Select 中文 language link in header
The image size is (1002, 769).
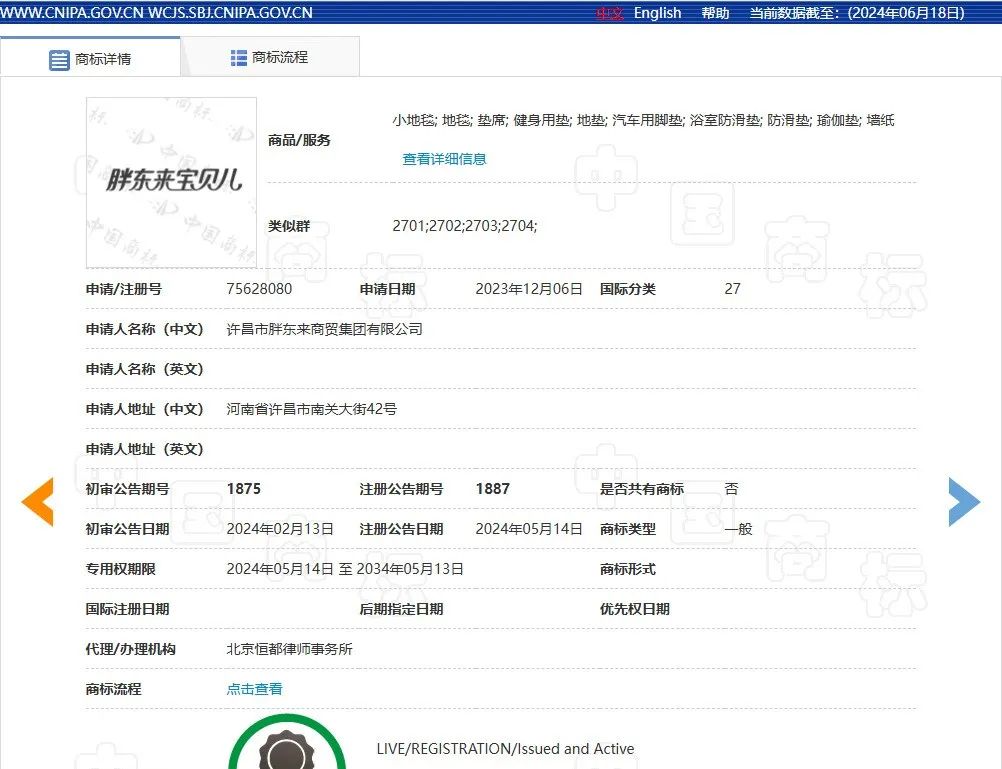(x=610, y=13)
